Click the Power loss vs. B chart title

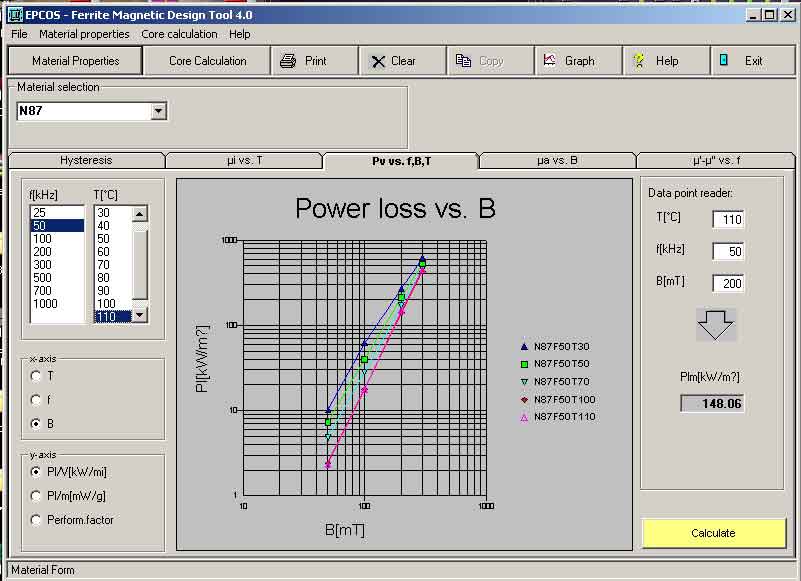[x=395, y=208]
